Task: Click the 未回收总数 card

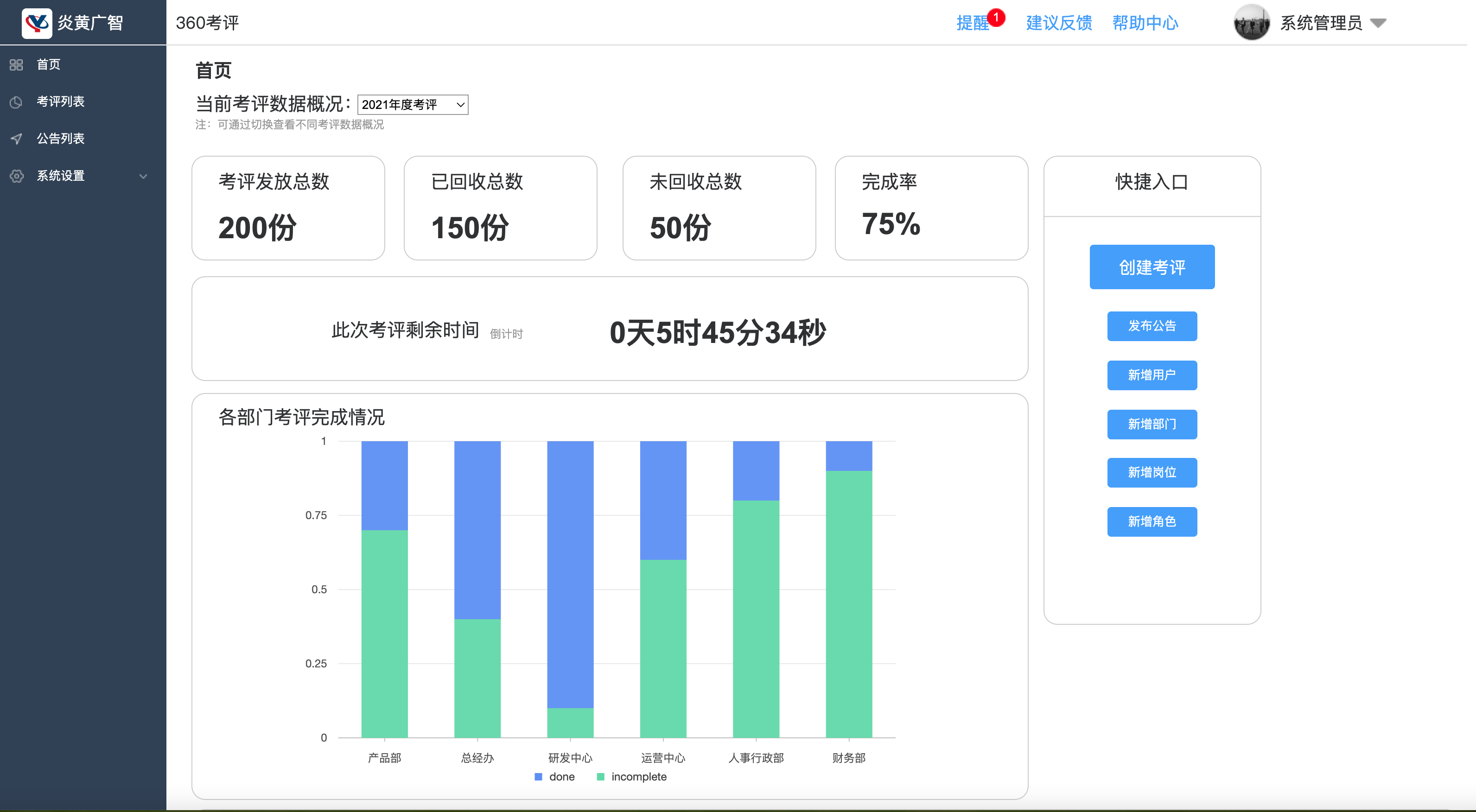Action: pyautogui.click(x=719, y=208)
